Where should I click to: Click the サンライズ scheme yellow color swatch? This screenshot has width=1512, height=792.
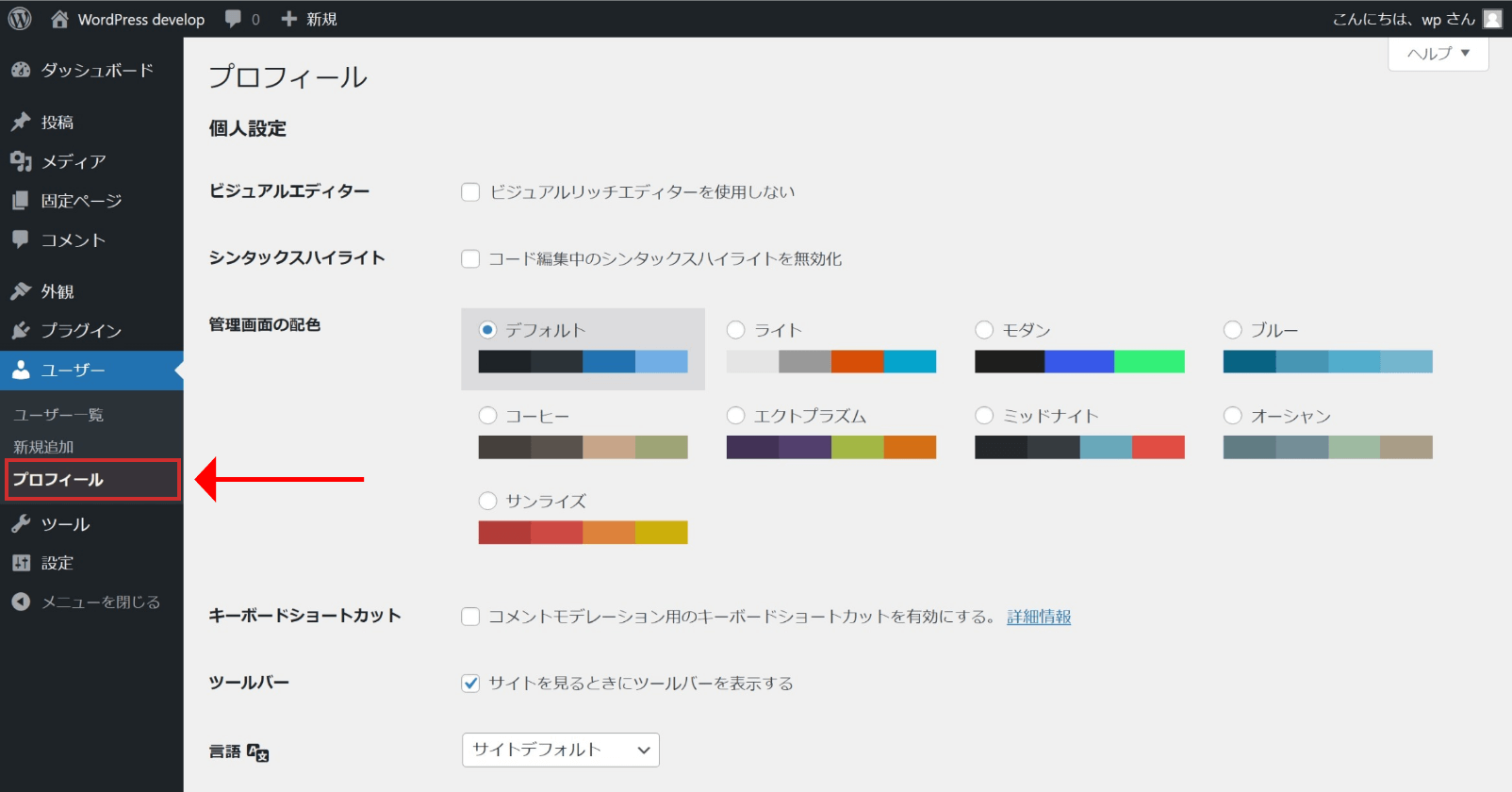click(x=662, y=533)
